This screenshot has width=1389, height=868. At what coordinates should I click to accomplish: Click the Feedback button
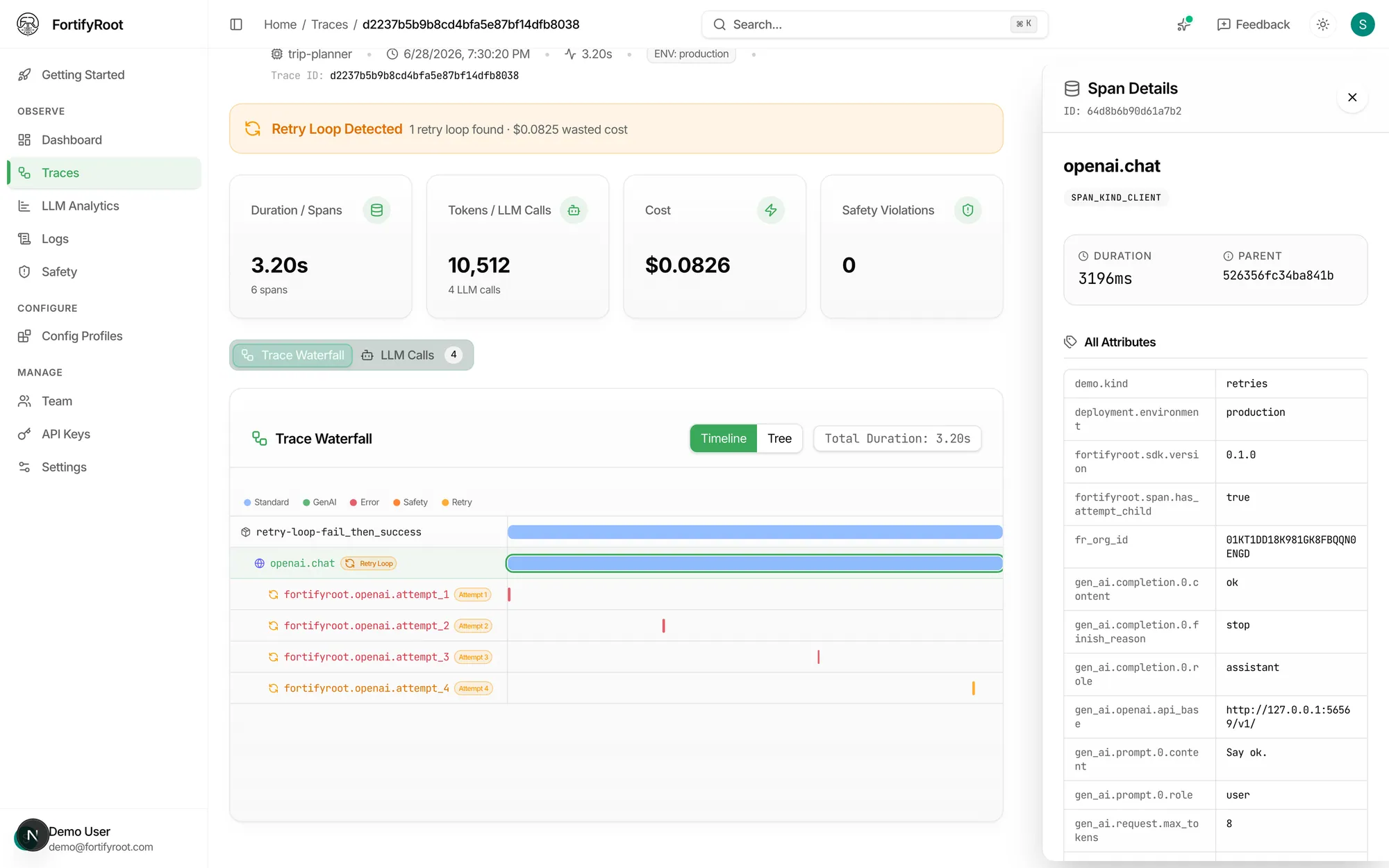1254,24
